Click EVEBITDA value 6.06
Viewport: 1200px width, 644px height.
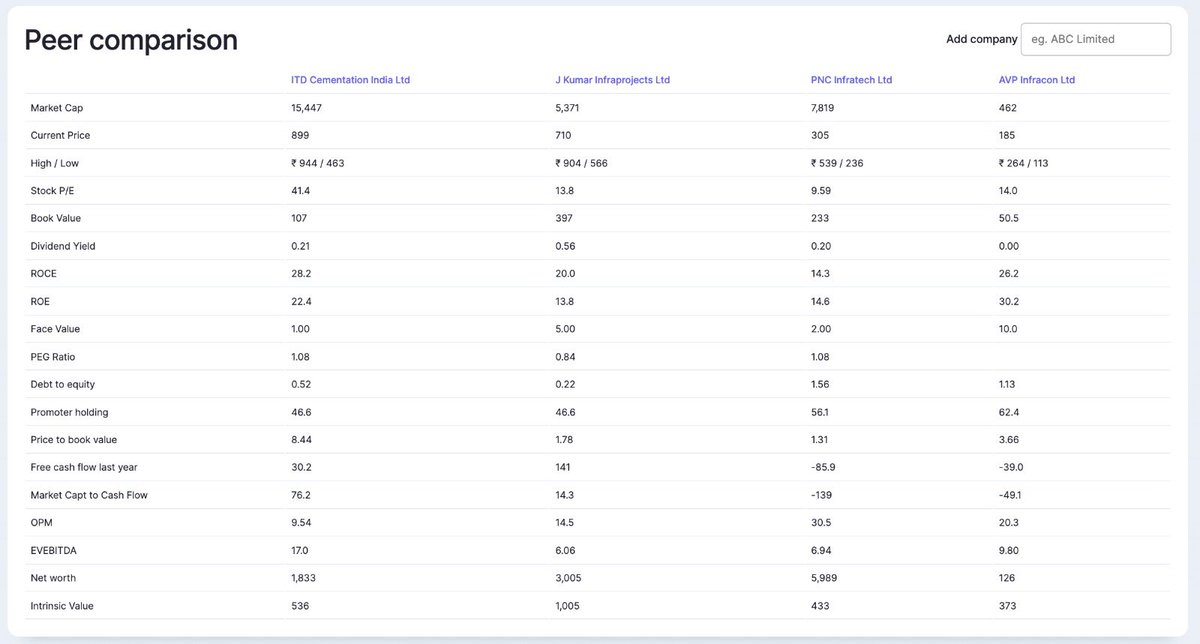click(x=565, y=550)
